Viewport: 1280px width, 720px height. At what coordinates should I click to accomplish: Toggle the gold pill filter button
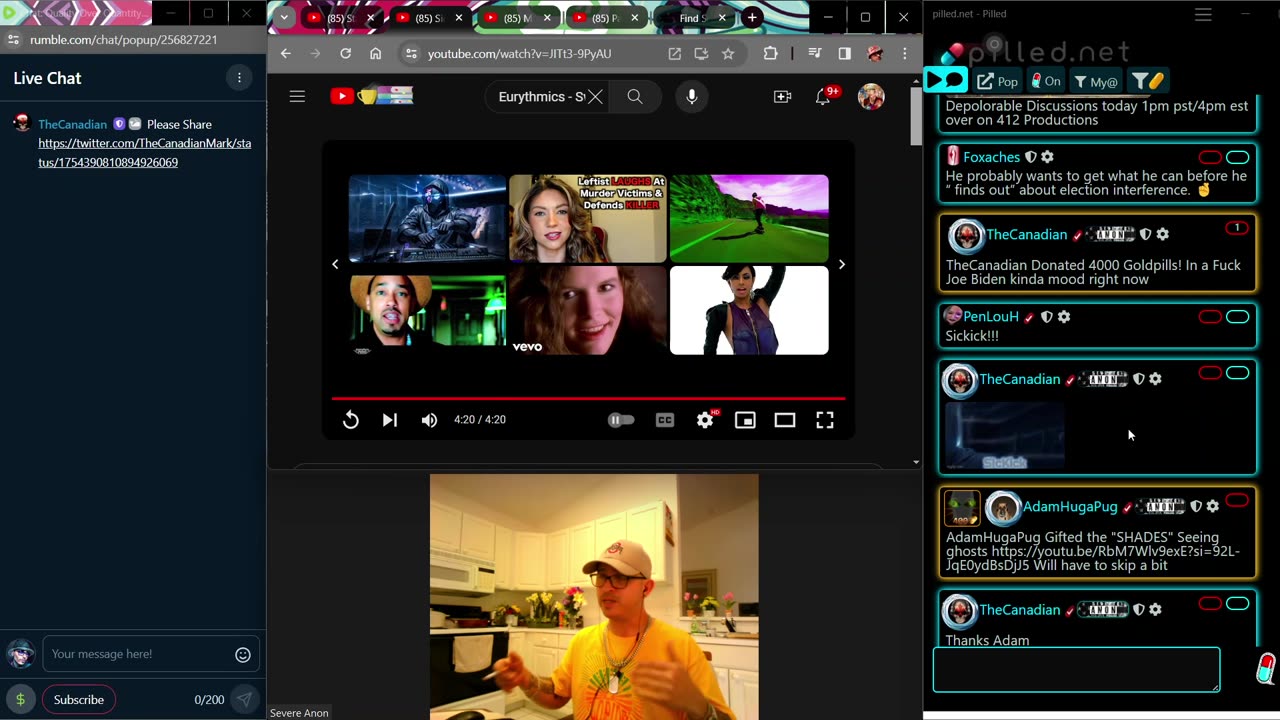tap(1148, 81)
